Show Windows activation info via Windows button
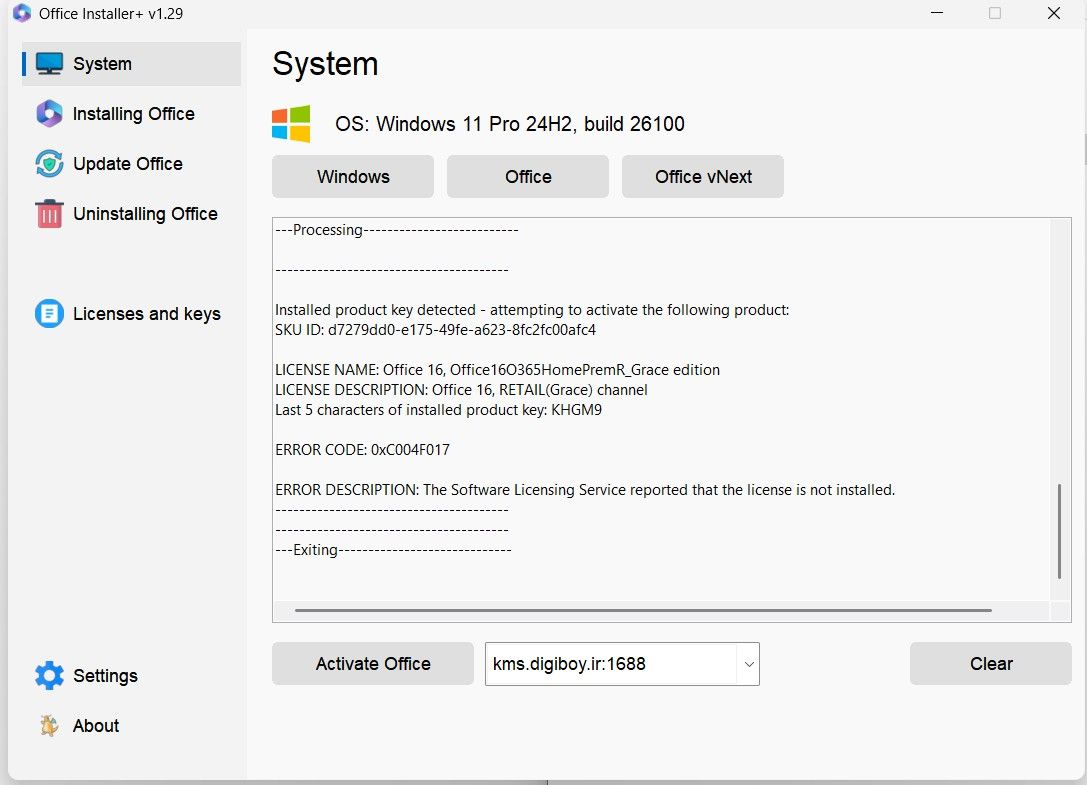 tap(353, 177)
